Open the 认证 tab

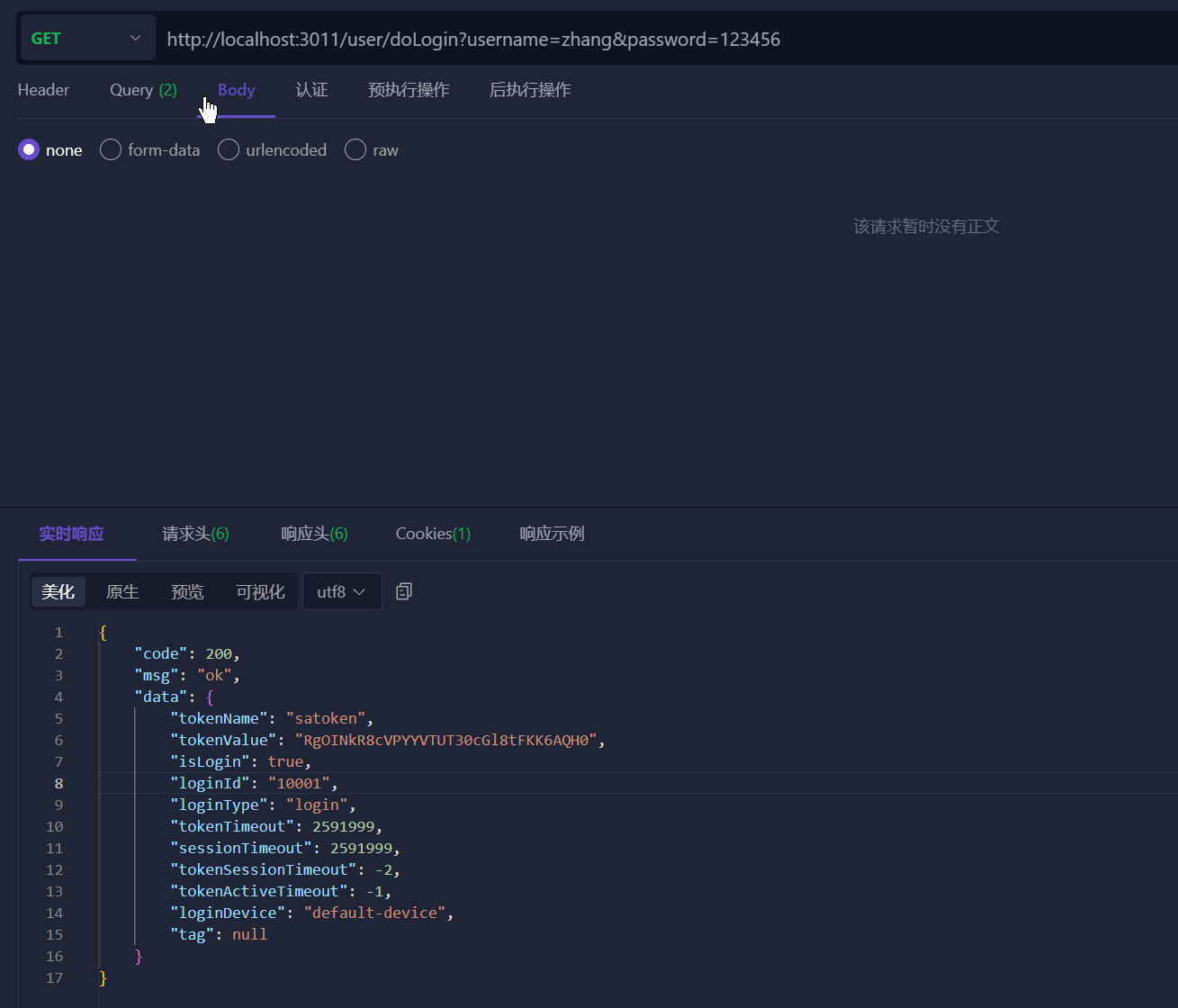tap(311, 90)
